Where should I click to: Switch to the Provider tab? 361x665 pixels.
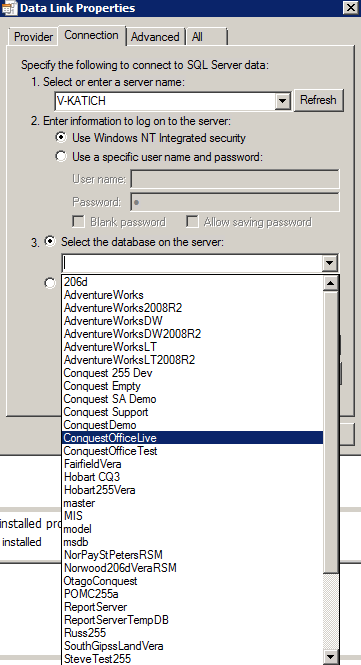tap(33, 37)
